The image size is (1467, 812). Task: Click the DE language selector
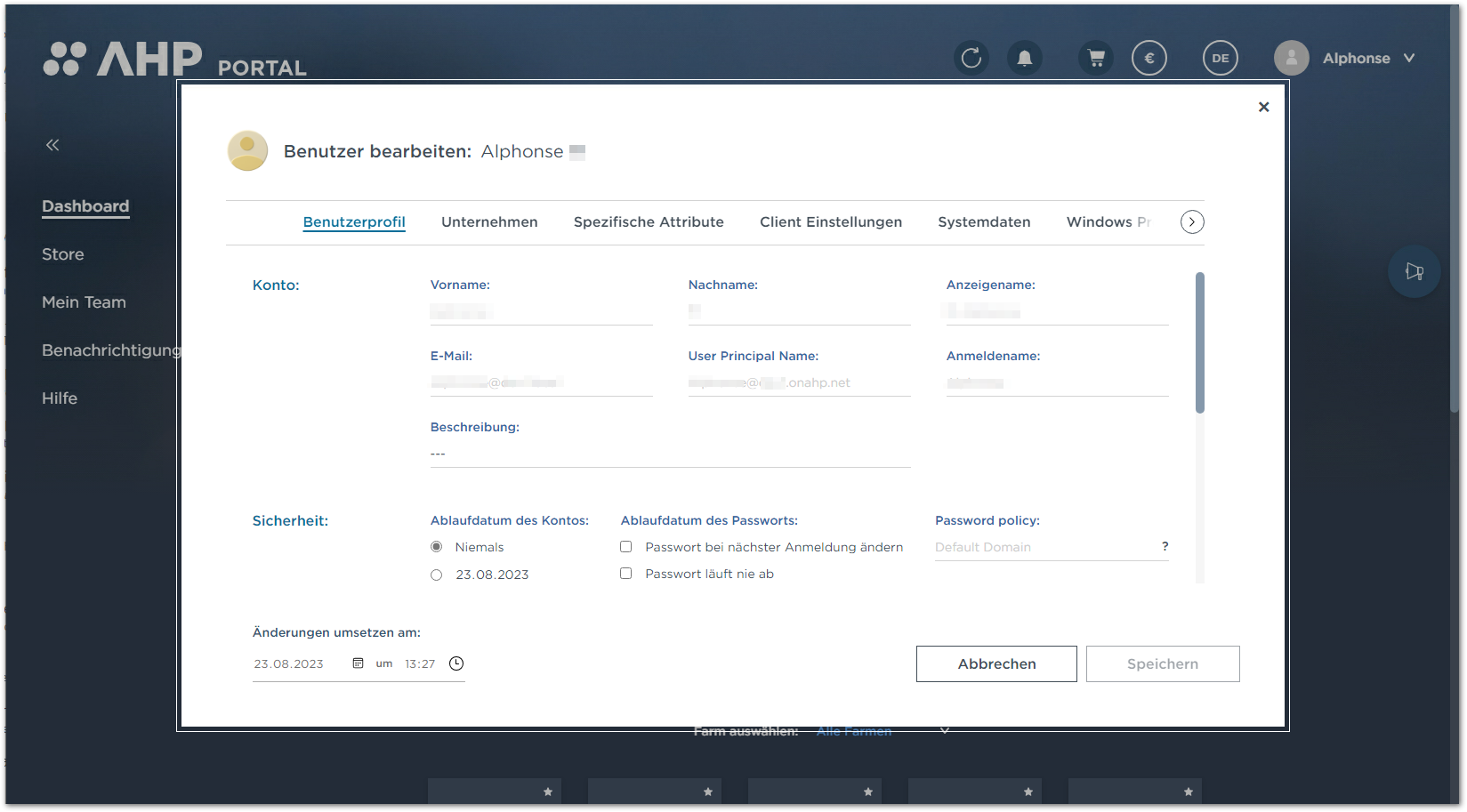pos(1221,58)
